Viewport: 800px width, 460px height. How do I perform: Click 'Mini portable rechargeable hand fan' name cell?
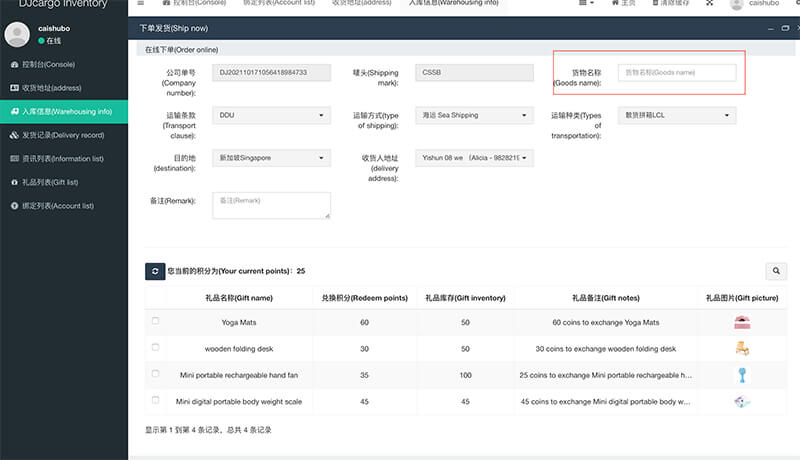click(239, 375)
